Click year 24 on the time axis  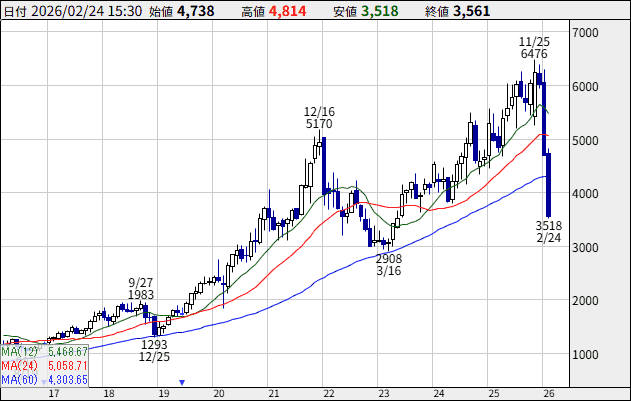point(438,393)
